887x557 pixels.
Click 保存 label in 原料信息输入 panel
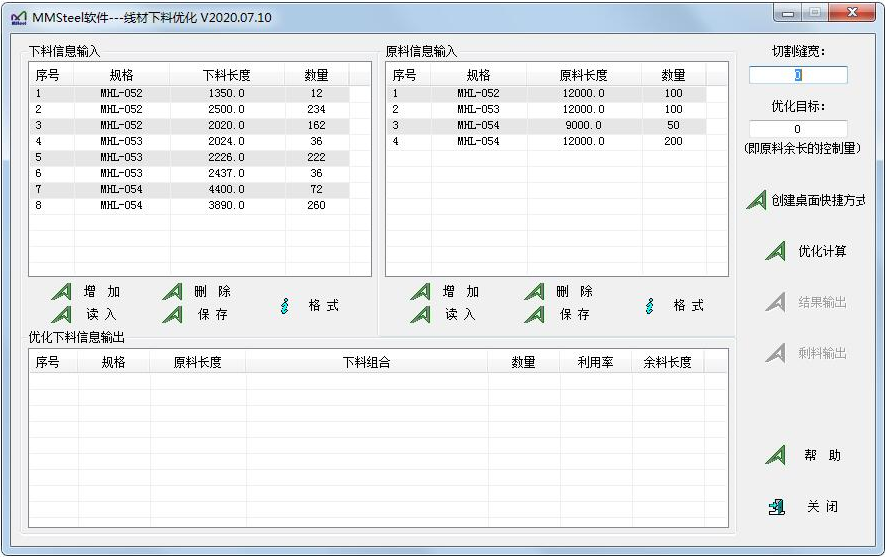[574, 314]
